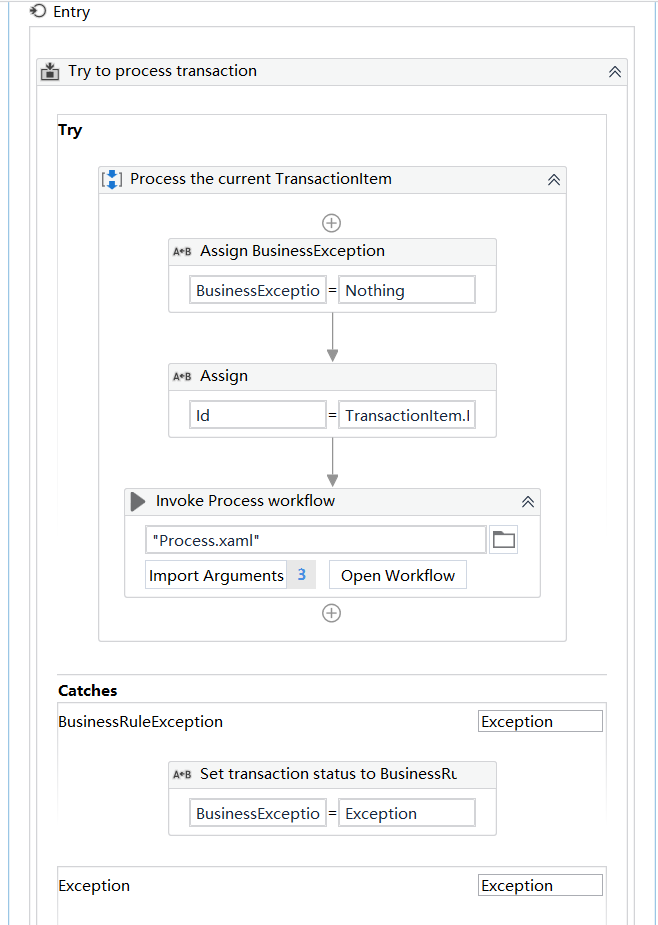Browse for workflow file with folder icon
This screenshot has width=658, height=925.
coord(503,540)
